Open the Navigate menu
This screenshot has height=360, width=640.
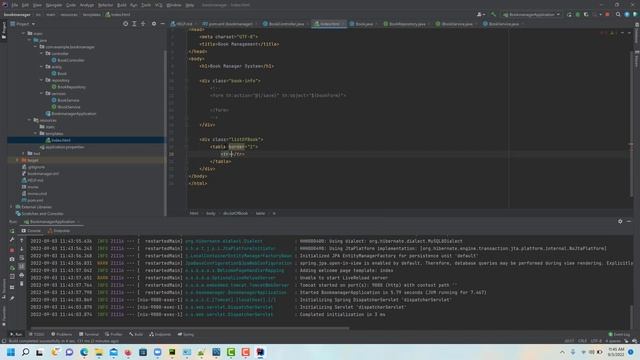click(53, 5)
